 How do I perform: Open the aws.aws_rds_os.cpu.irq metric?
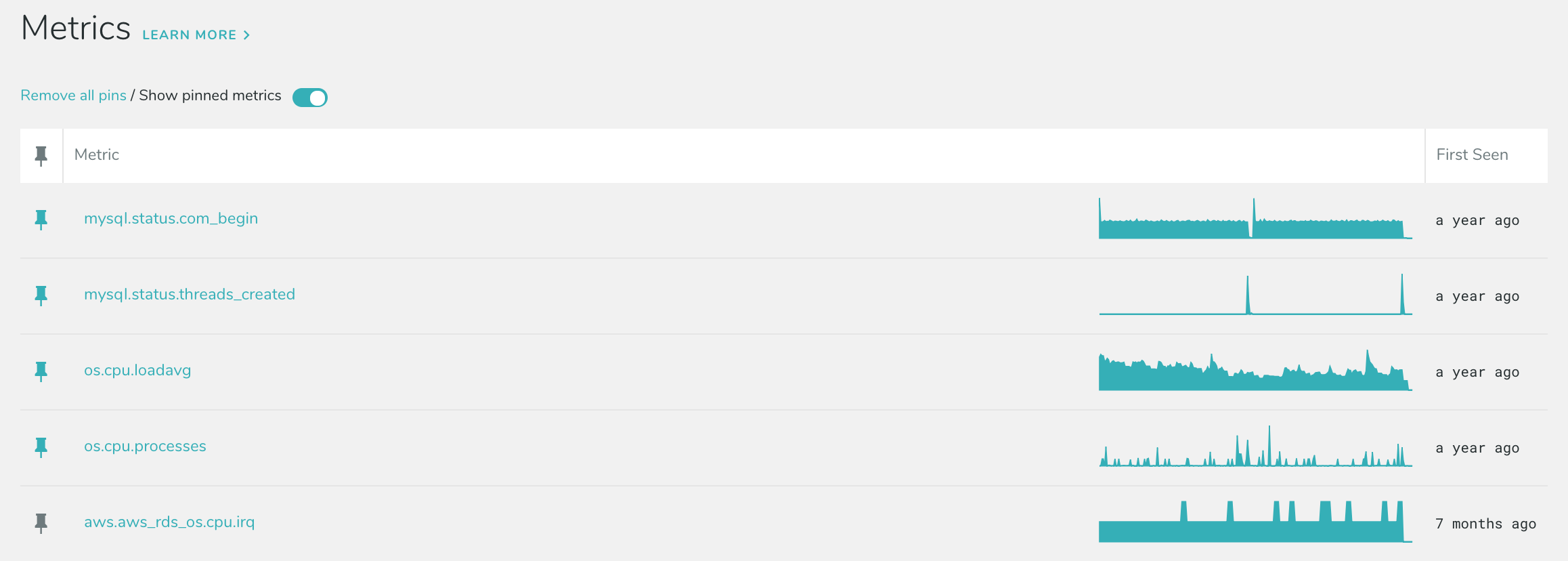[x=169, y=522]
